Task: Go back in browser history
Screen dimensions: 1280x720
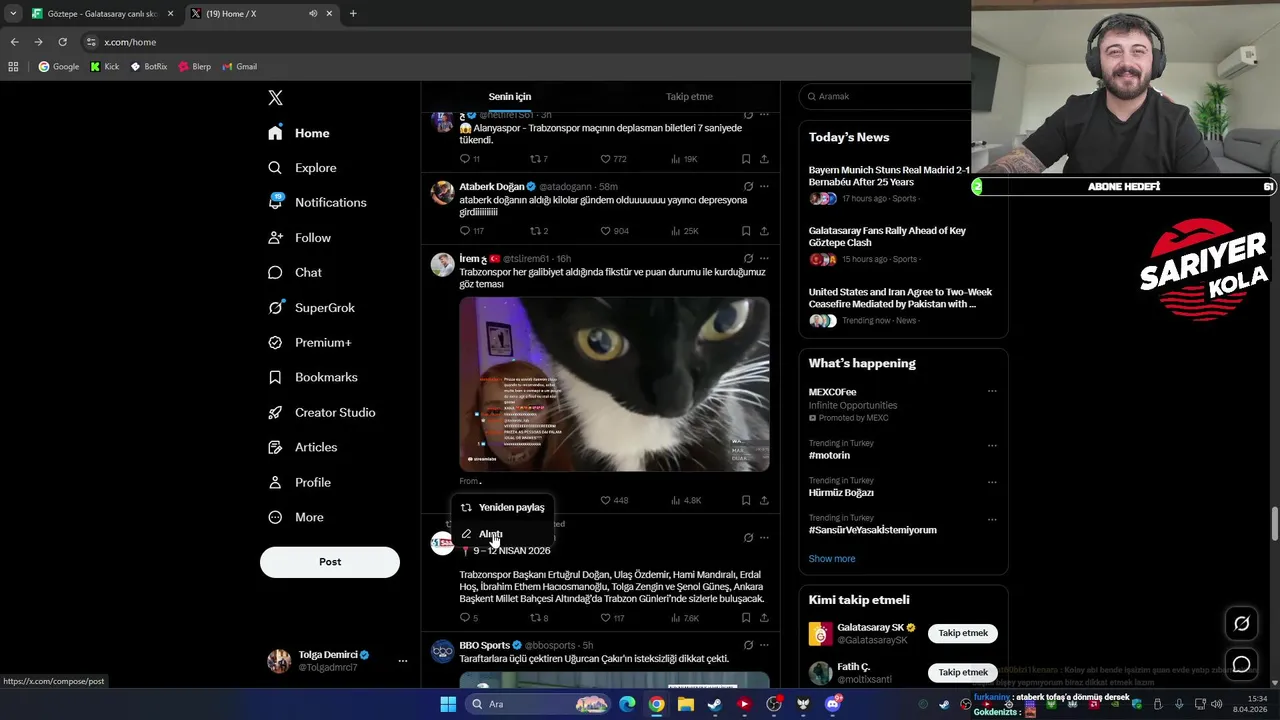Action: (14, 42)
